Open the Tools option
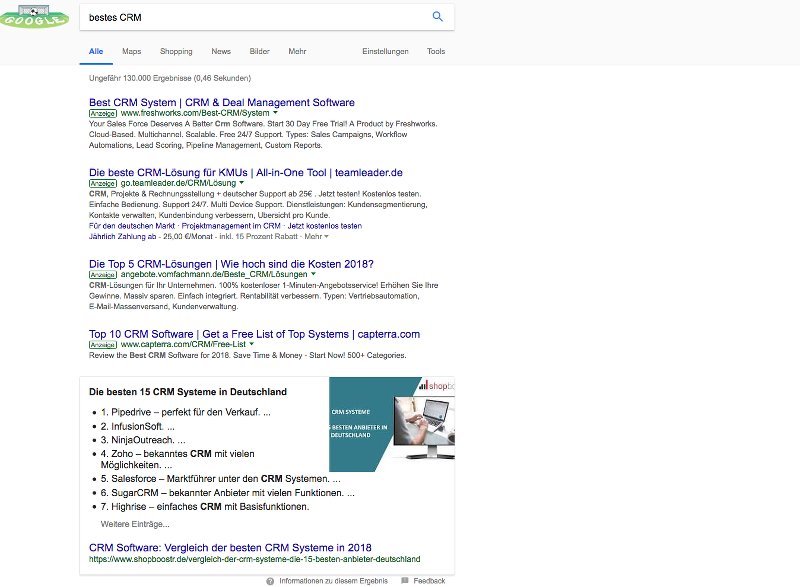 pyautogui.click(x=436, y=51)
